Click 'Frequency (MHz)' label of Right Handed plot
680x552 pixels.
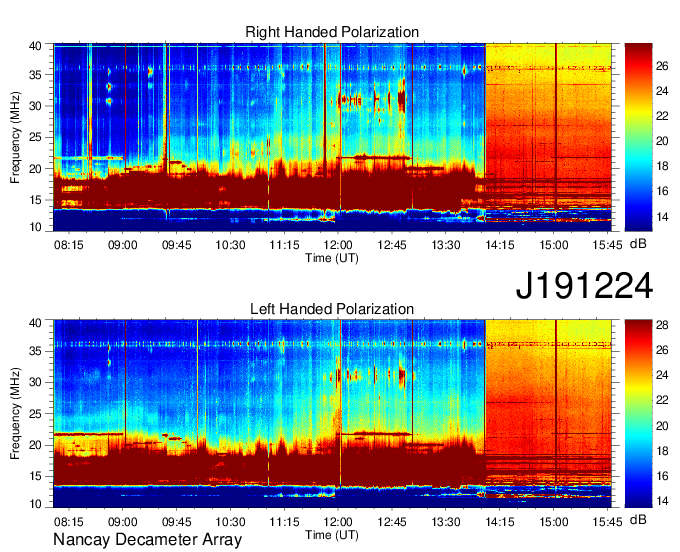[15, 137]
